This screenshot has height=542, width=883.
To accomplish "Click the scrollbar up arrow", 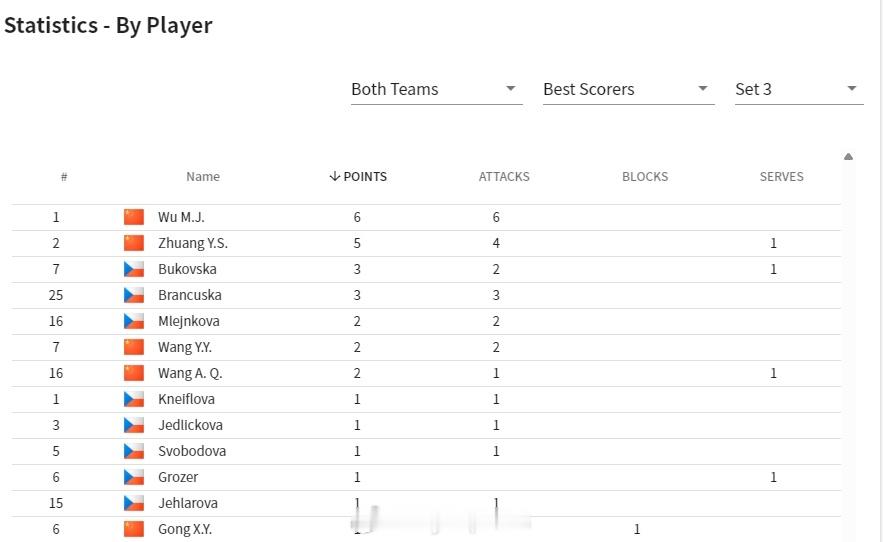I will pos(848,157).
